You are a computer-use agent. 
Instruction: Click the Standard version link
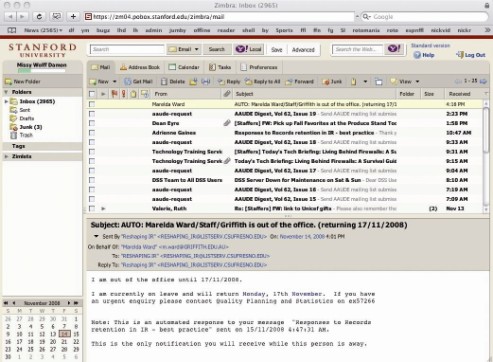point(430,45)
